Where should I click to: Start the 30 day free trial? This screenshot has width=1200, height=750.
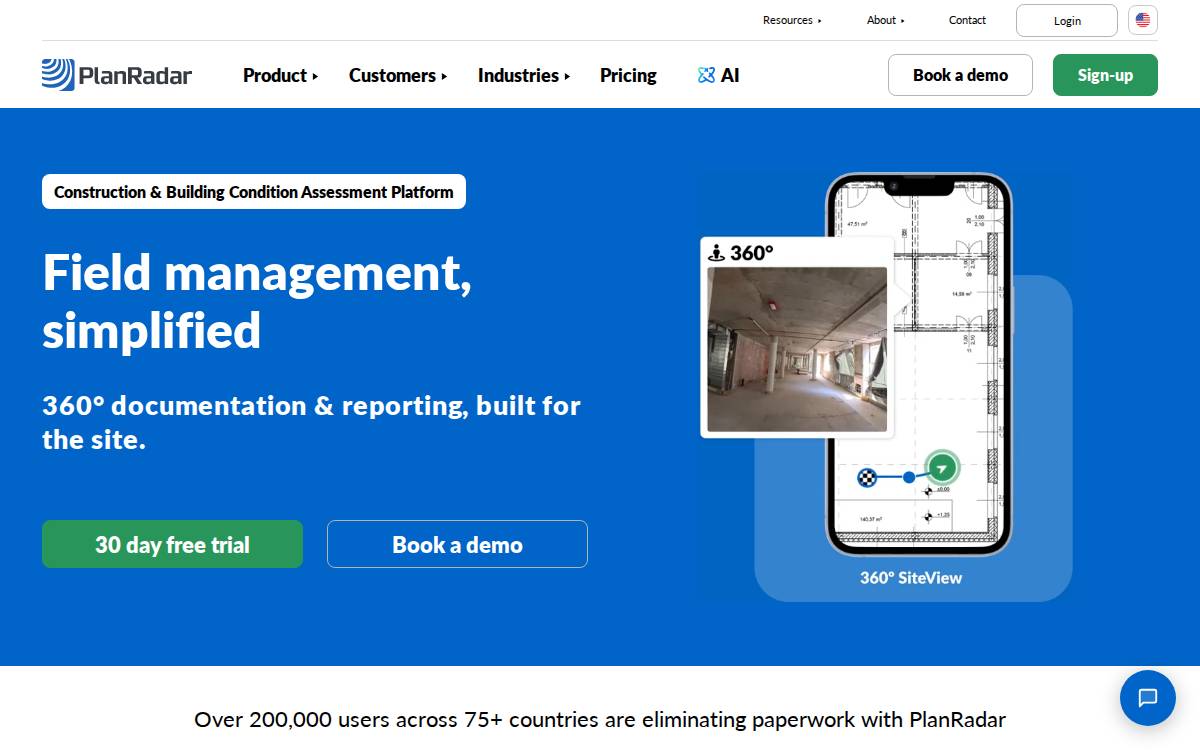tap(172, 544)
